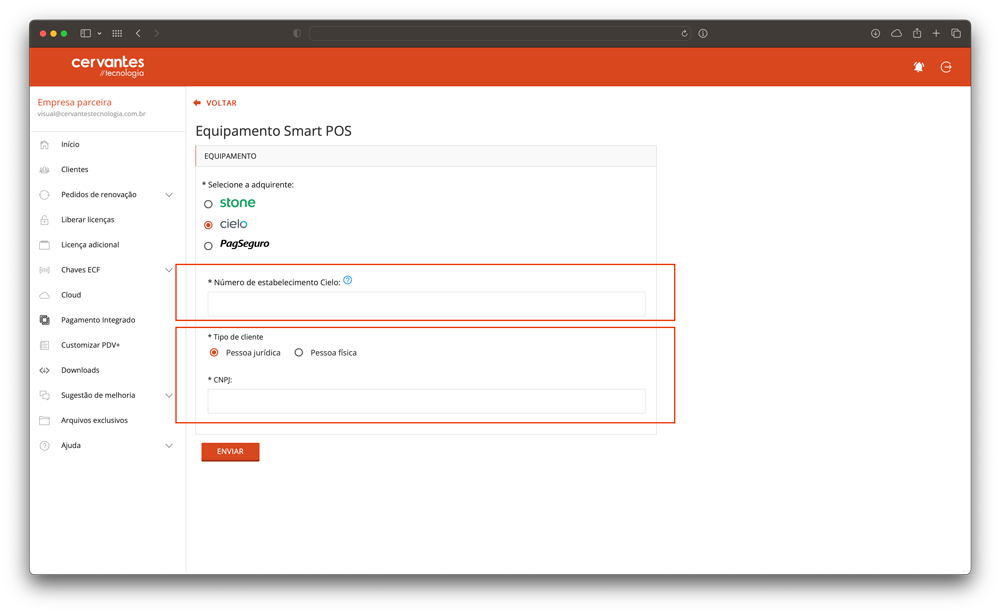Click the browser forward navigation arrow

coord(156,33)
